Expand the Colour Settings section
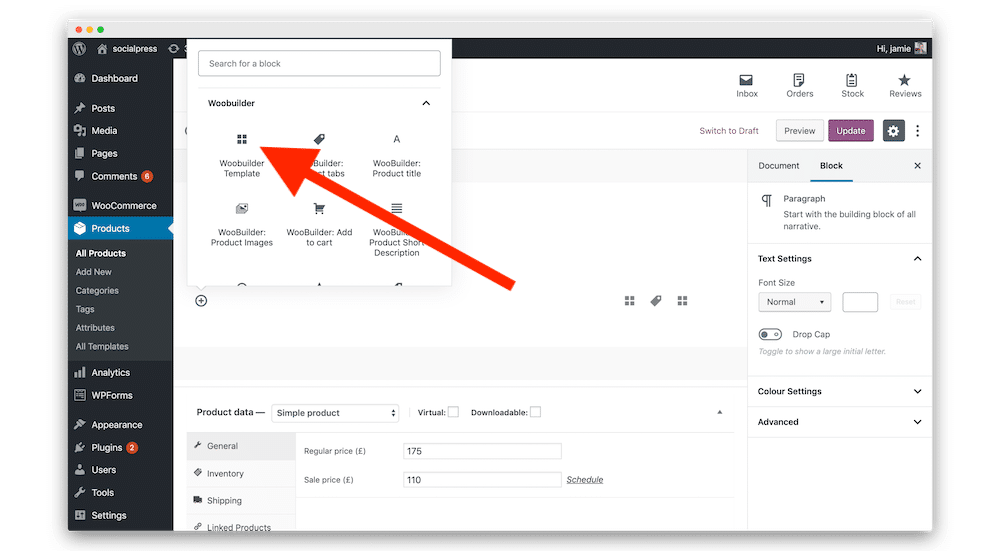This screenshot has width=1000, height=551. tap(839, 392)
